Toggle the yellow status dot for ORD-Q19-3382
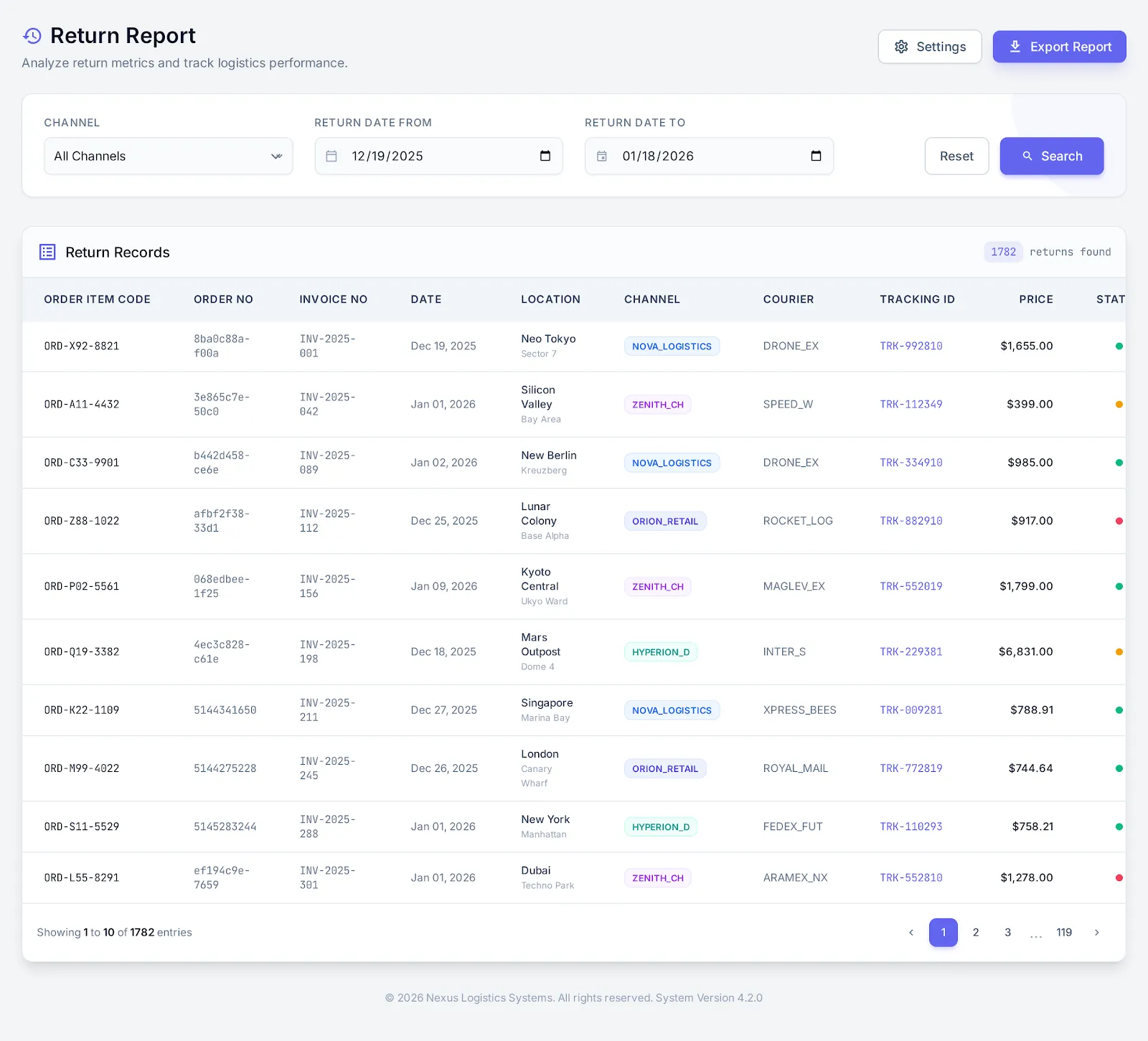 1119,651
